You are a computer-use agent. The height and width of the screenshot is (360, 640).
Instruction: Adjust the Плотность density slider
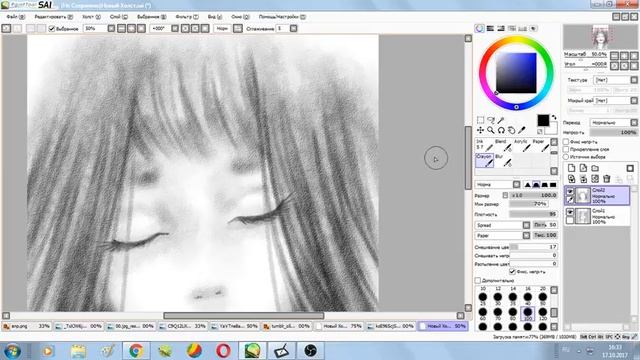click(533, 214)
